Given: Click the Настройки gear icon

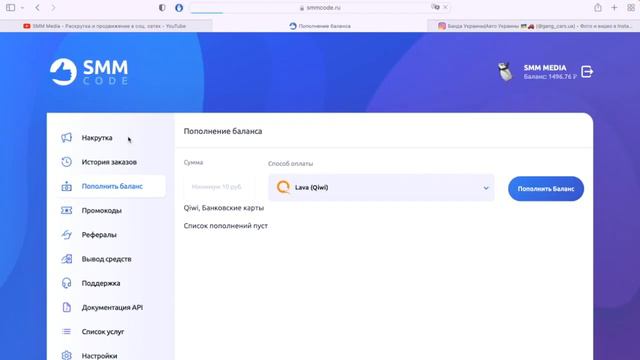Looking at the screenshot, I should (x=67, y=356).
